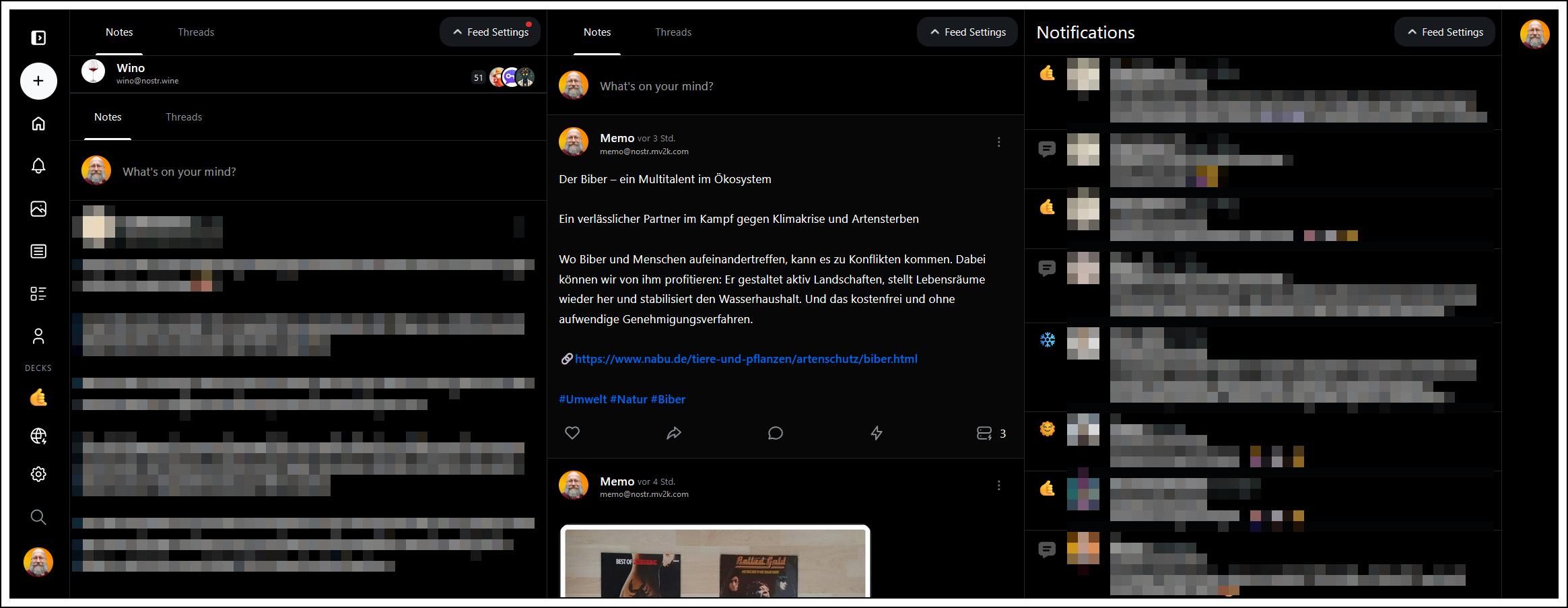Open the three-dot menu on Memo's post
This screenshot has width=1568, height=608.
998,142
